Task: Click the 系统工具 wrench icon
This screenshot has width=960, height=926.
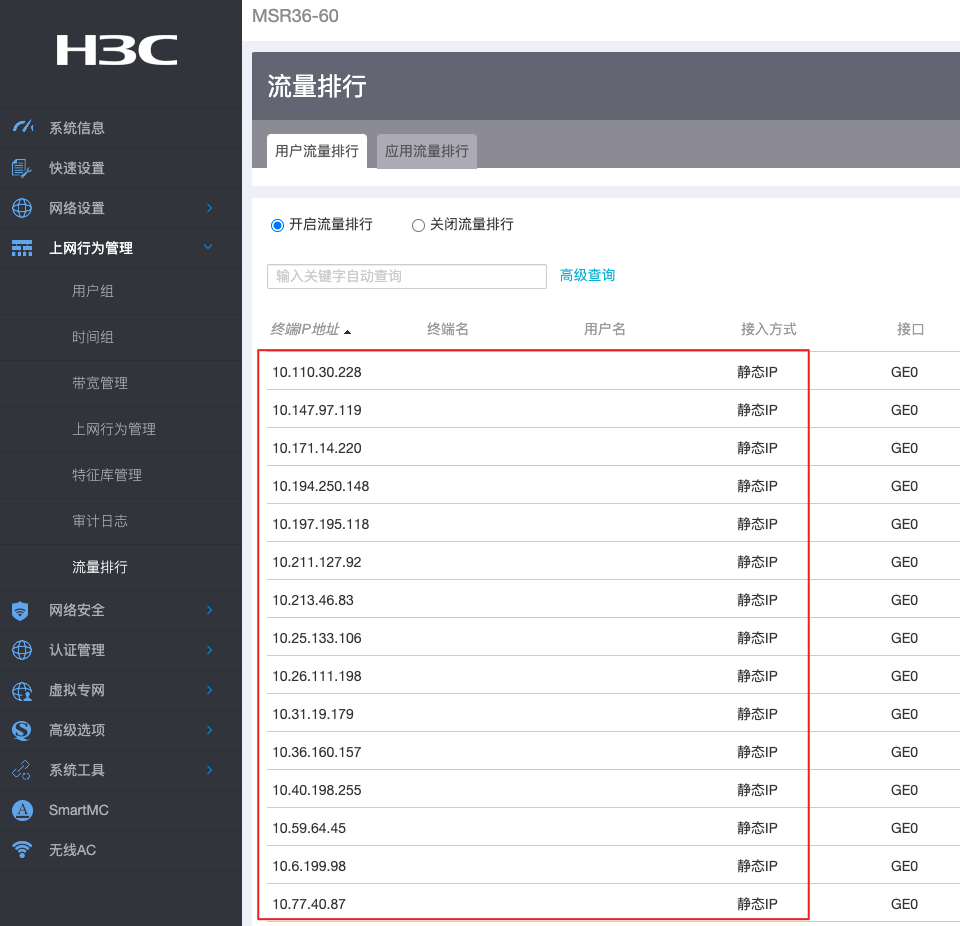Action: coord(21,770)
